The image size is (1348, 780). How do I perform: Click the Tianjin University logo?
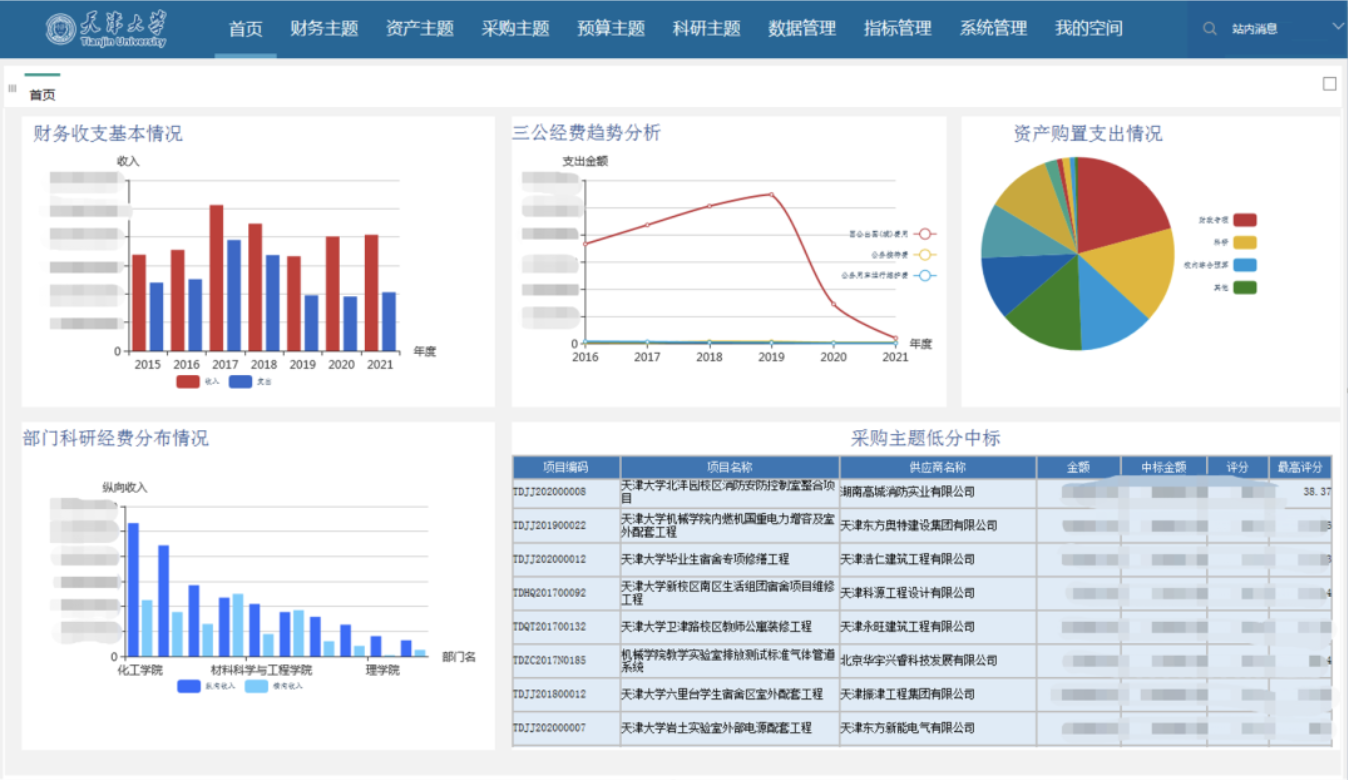(x=107, y=29)
